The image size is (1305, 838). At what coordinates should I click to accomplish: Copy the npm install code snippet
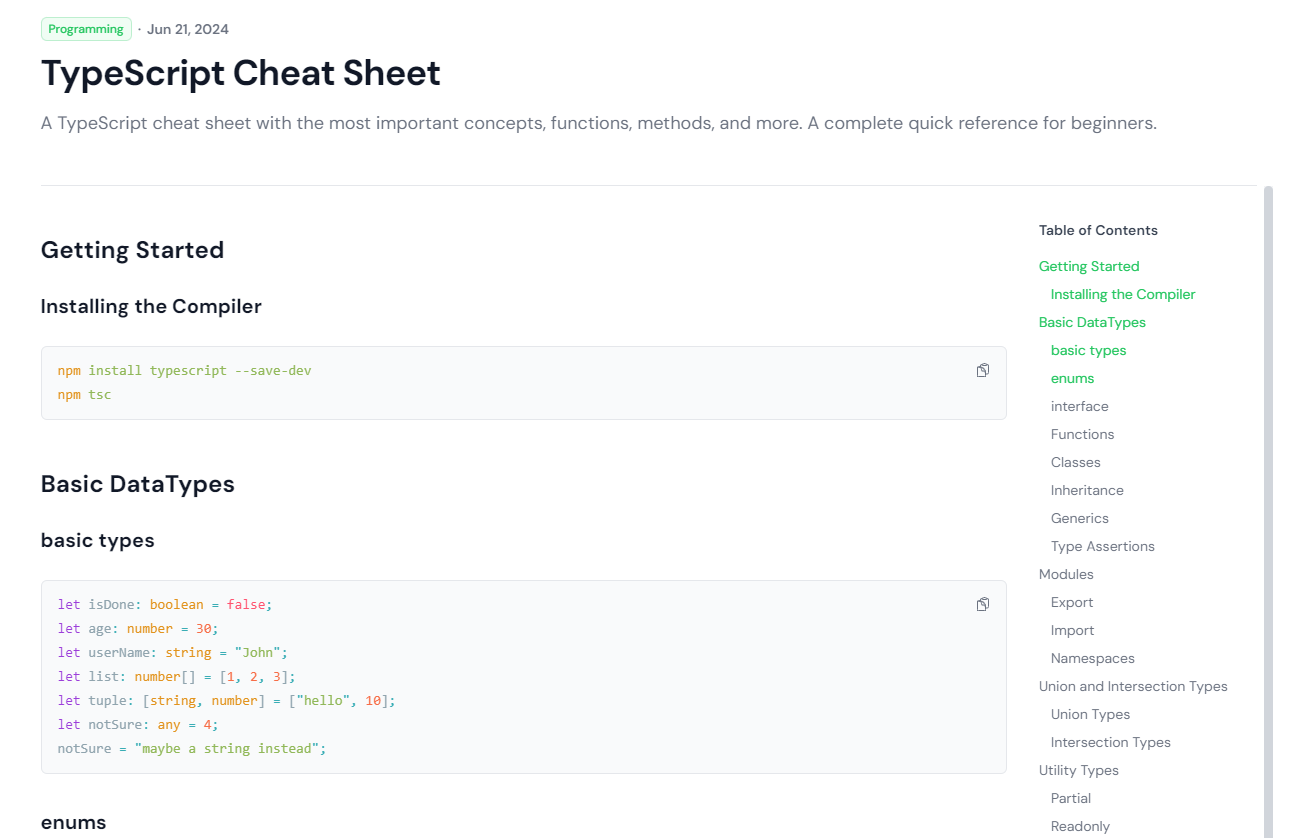982,370
